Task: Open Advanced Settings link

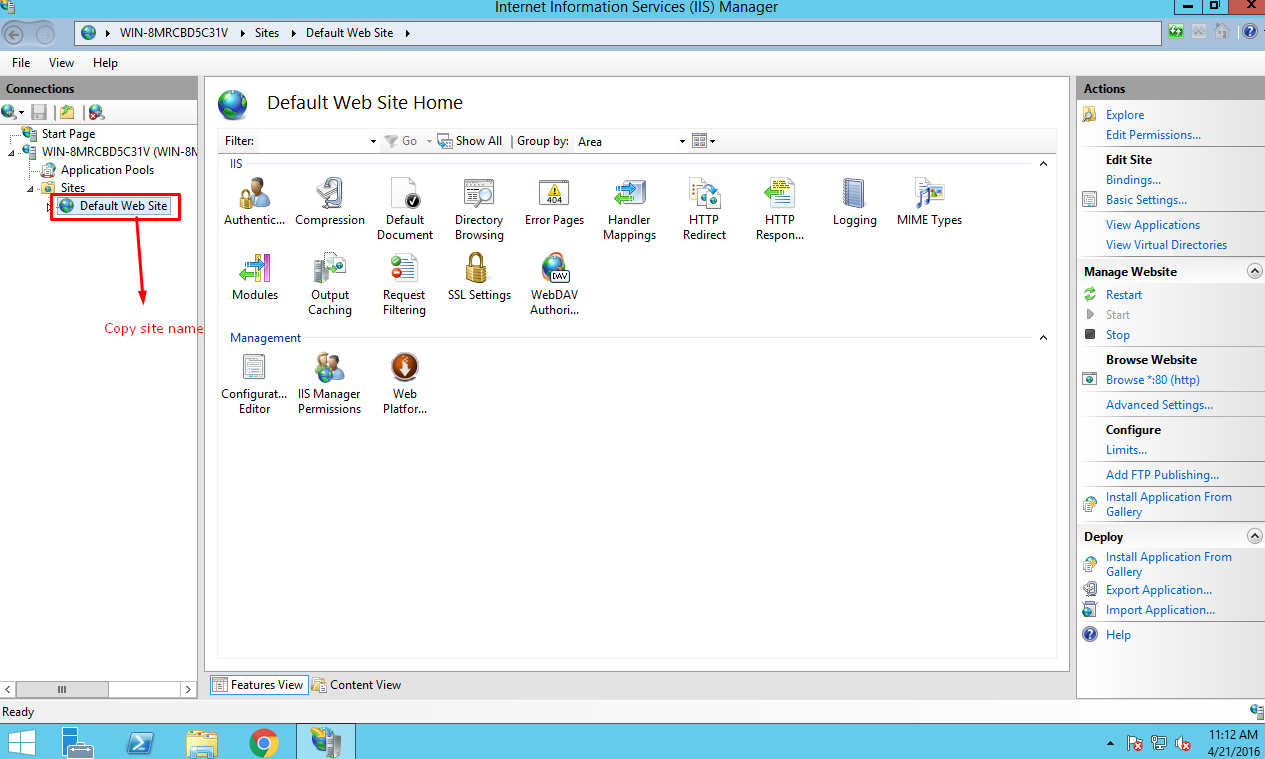Action: point(1159,405)
